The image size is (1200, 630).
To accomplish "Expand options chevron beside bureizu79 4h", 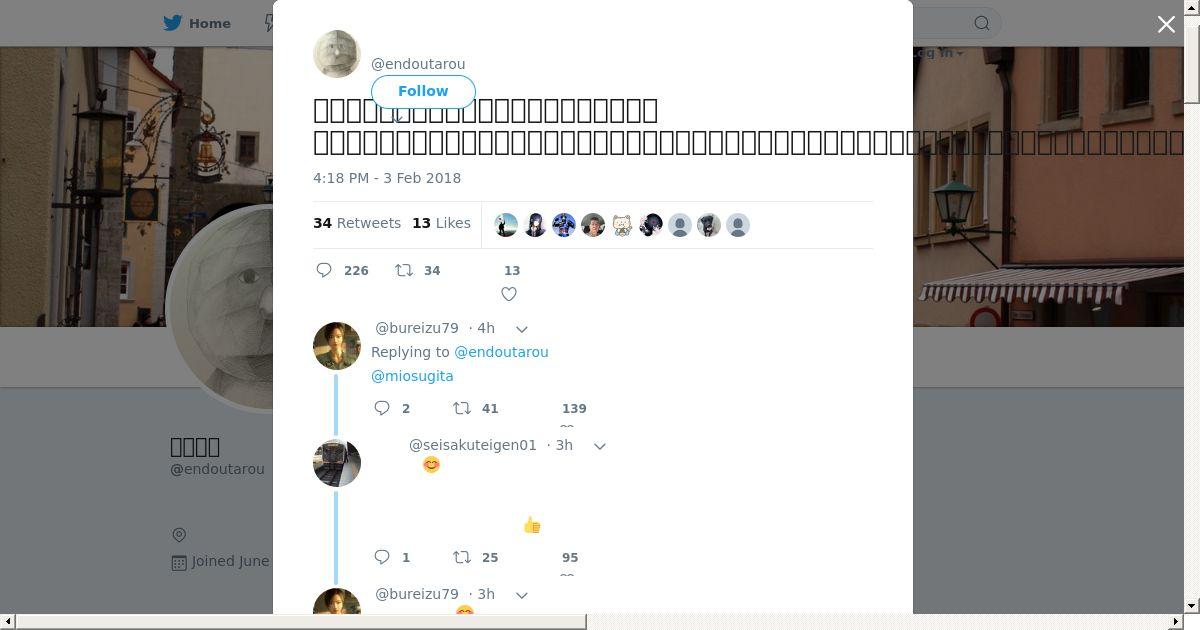I will pyautogui.click(x=522, y=329).
